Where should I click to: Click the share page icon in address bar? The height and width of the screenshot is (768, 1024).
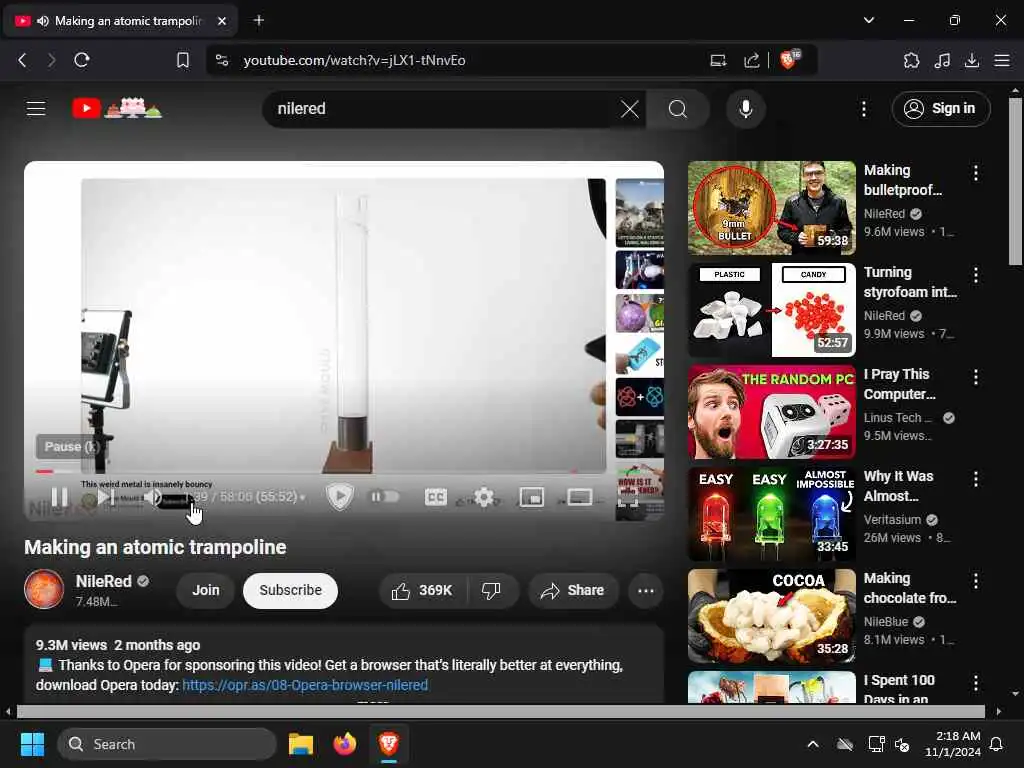coord(752,61)
